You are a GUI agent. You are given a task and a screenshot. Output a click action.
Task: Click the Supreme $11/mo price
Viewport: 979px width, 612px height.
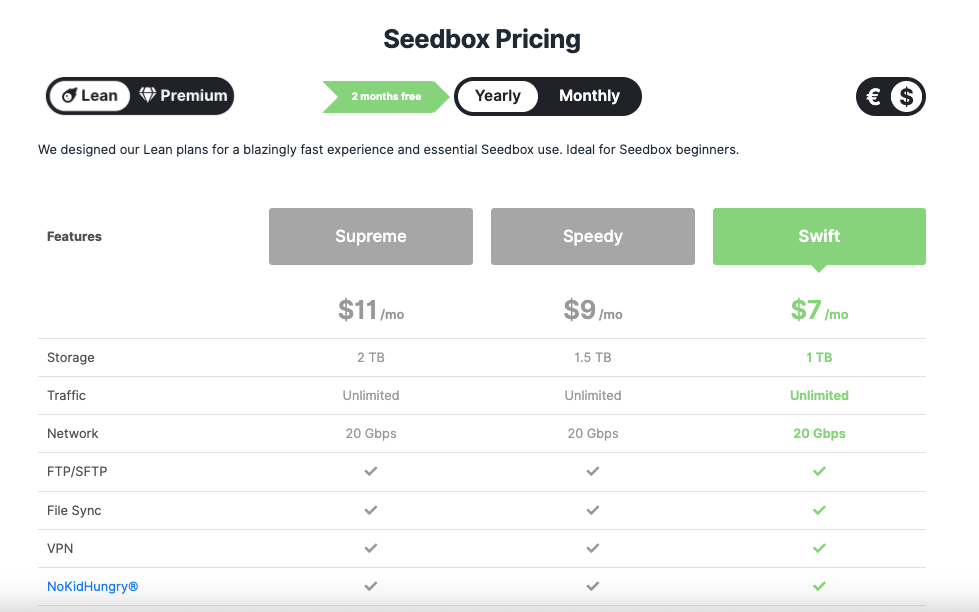pyautogui.click(x=371, y=310)
